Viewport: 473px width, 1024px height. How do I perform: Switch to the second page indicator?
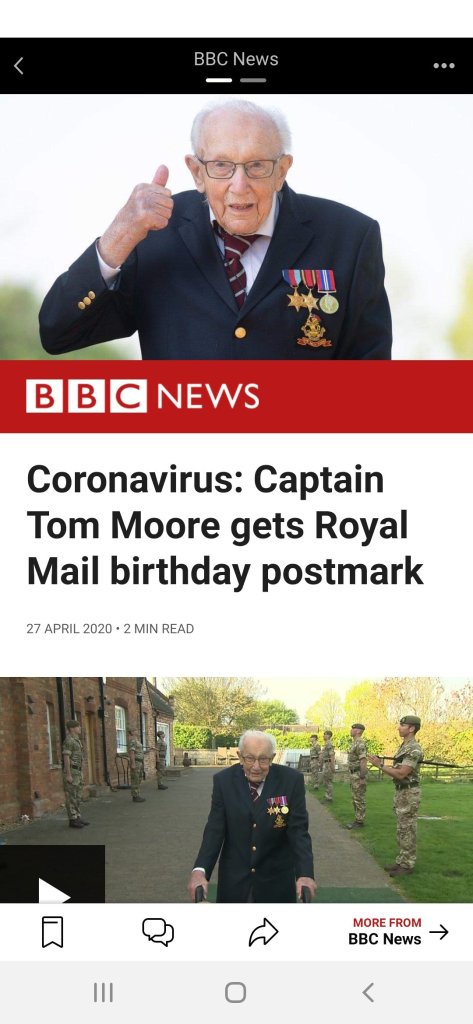click(x=253, y=80)
